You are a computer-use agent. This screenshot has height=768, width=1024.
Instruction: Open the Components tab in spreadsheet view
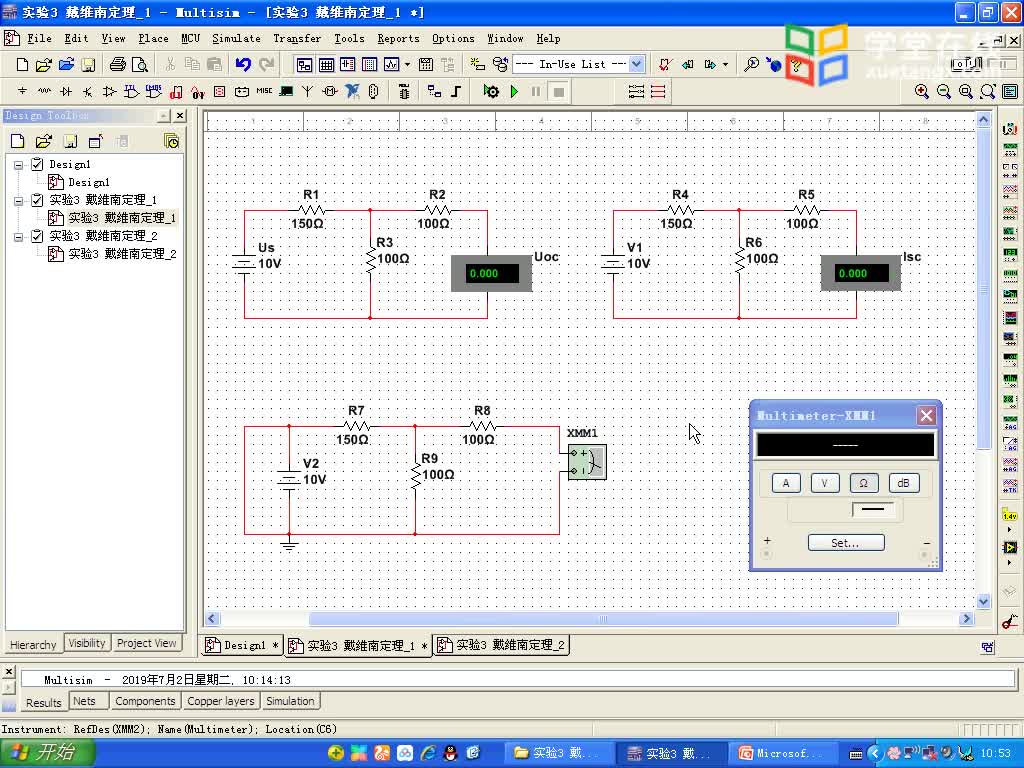click(x=145, y=701)
